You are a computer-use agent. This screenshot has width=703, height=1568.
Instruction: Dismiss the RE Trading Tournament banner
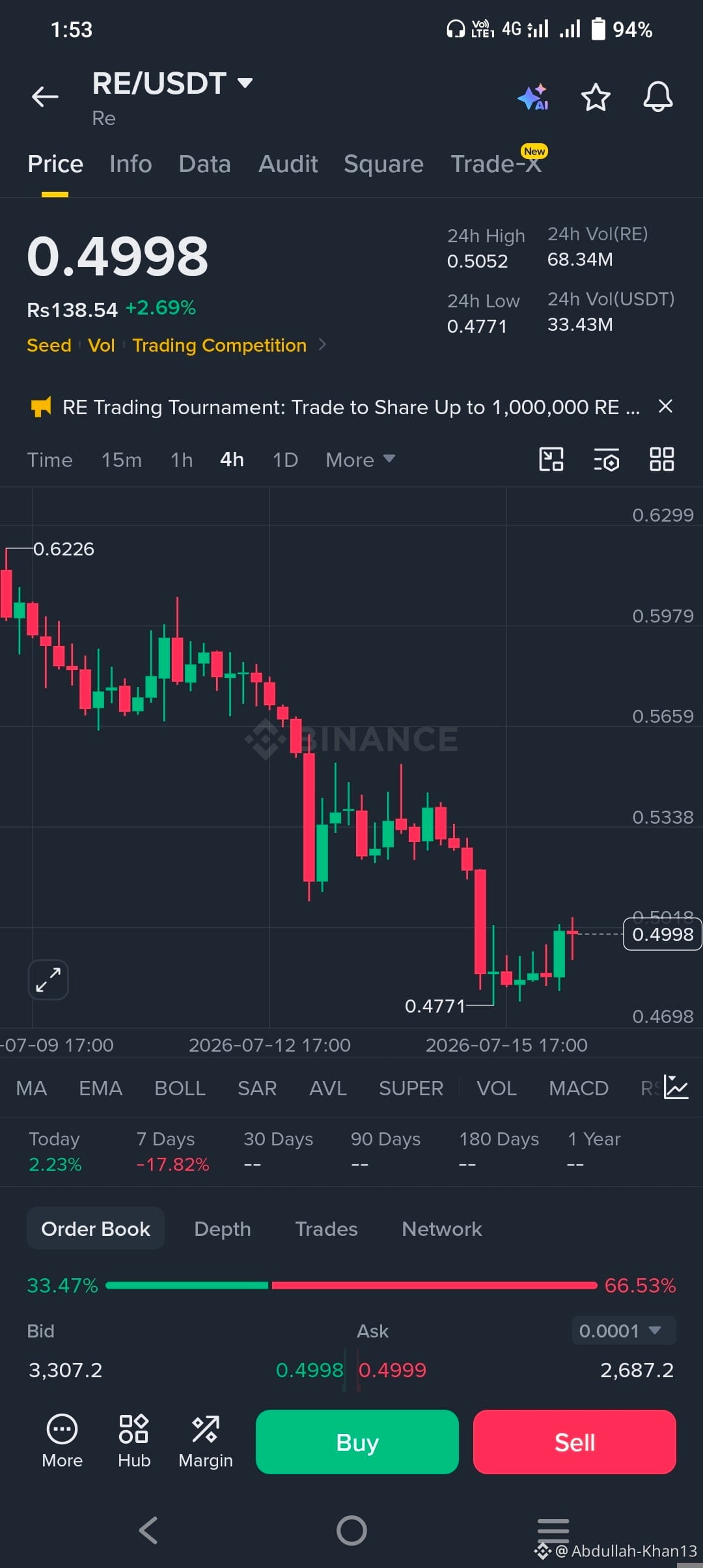pyautogui.click(x=665, y=406)
